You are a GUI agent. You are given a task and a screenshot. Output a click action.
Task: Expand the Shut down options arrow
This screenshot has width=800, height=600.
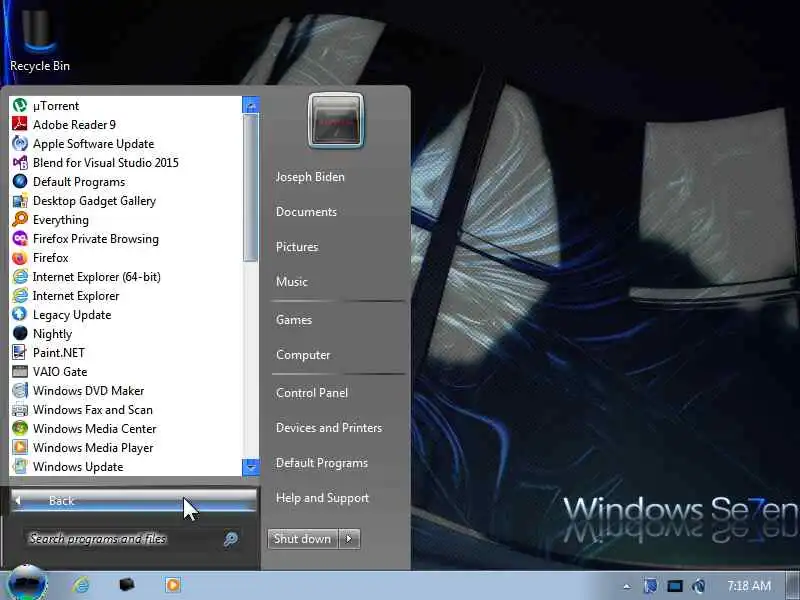pos(349,539)
